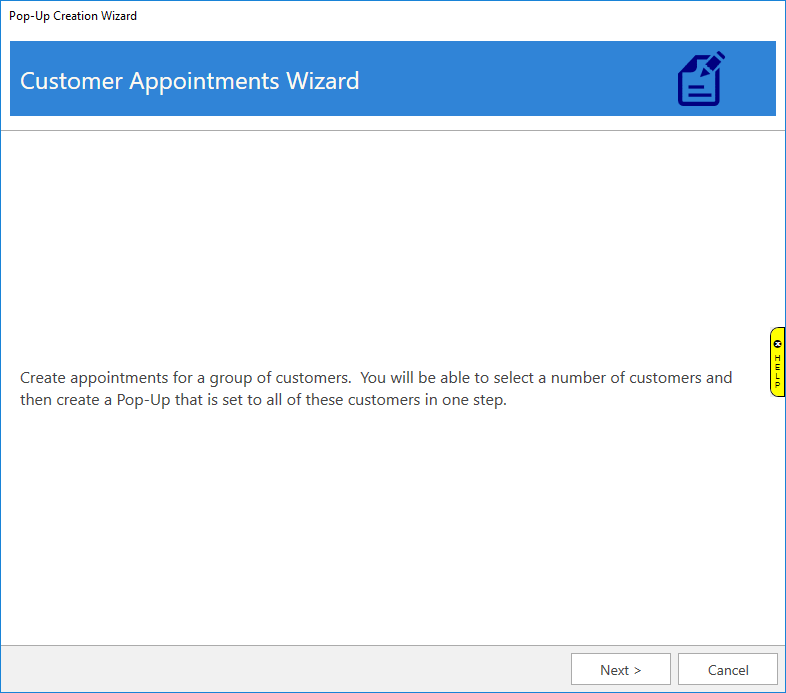Click the empty white area above the description

pyautogui.click(x=390, y=240)
